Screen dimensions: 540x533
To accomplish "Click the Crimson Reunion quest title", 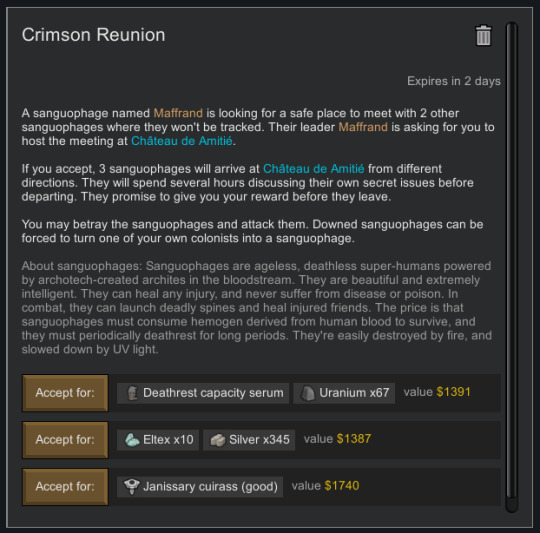I will tap(93, 35).
